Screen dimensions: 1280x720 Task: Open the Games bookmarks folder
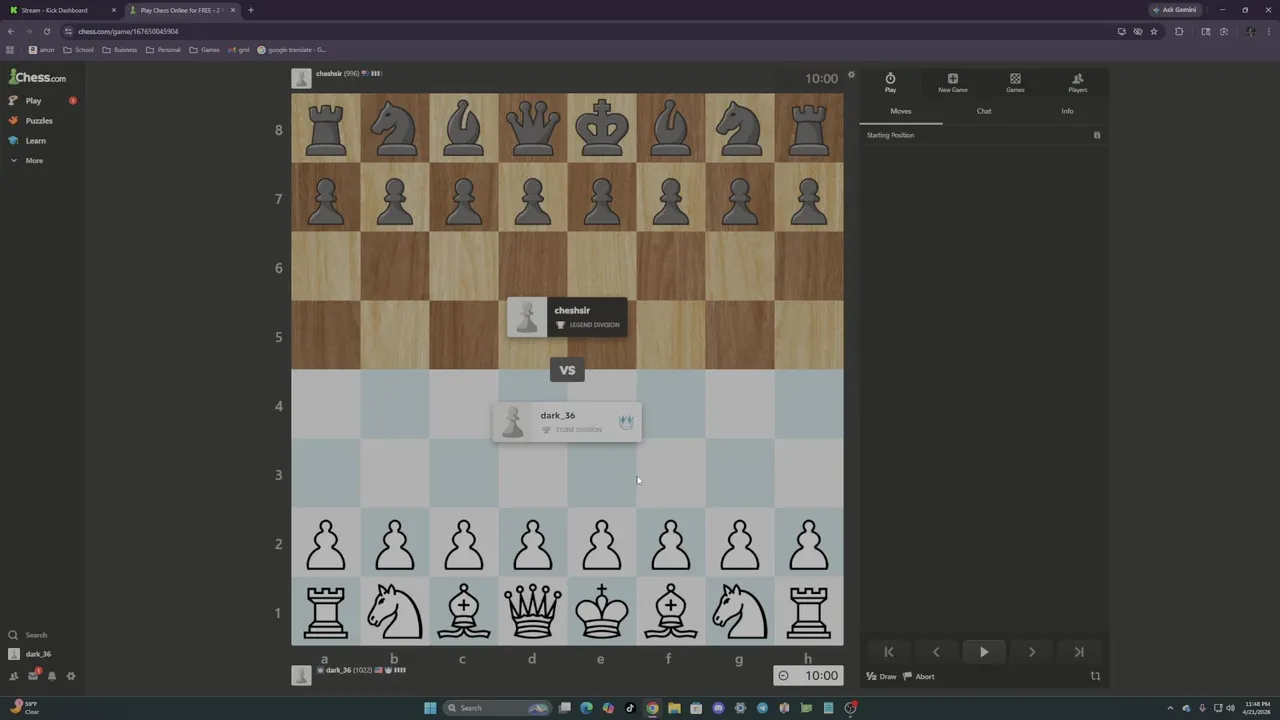(204, 50)
